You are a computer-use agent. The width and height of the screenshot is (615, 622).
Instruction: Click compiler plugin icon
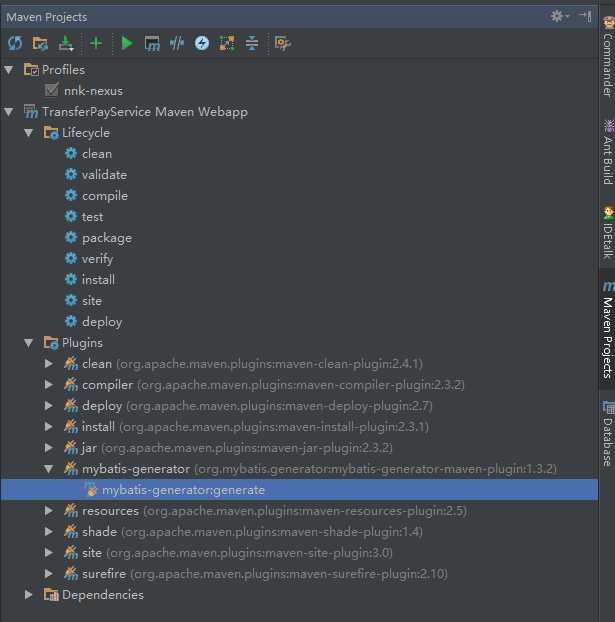[x=71, y=385]
